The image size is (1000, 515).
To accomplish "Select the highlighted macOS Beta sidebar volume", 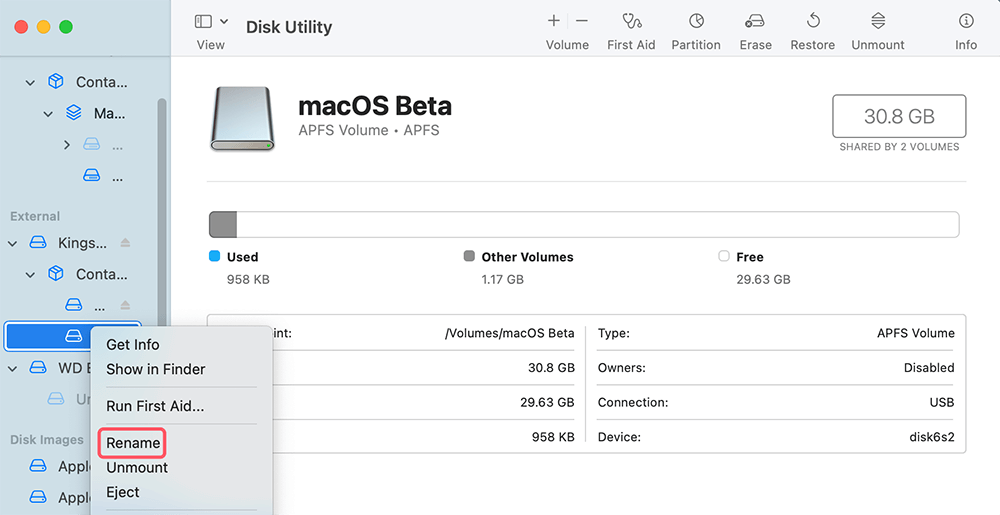I will [x=73, y=336].
